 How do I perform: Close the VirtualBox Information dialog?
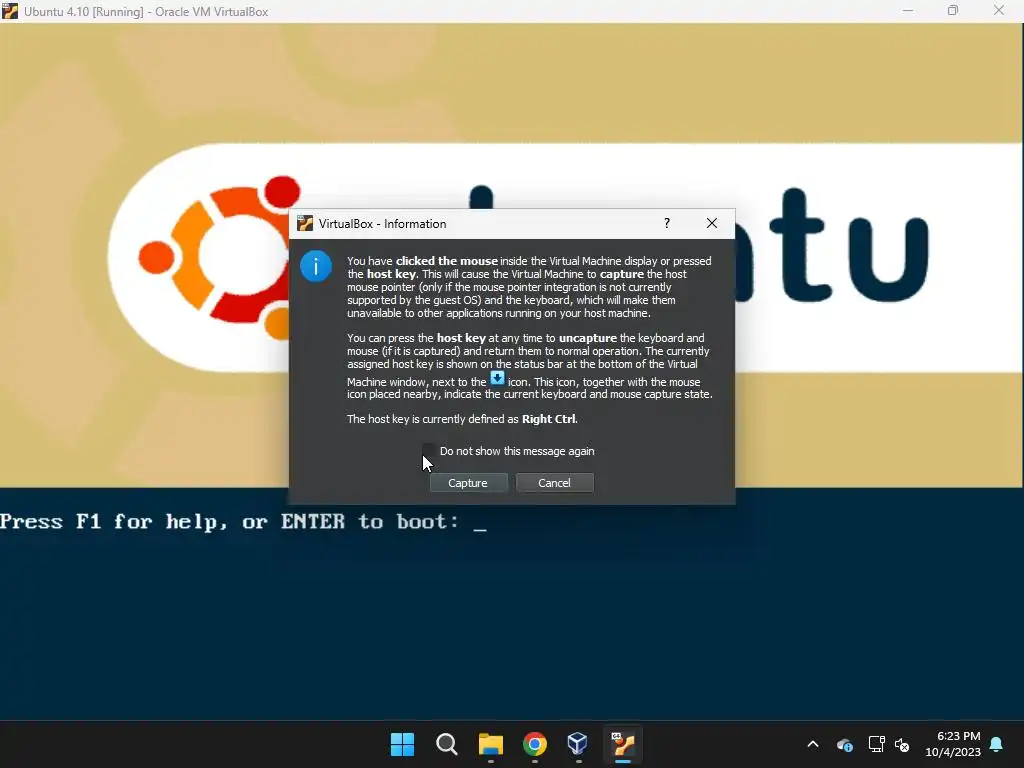pyautogui.click(x=712, y=223)
